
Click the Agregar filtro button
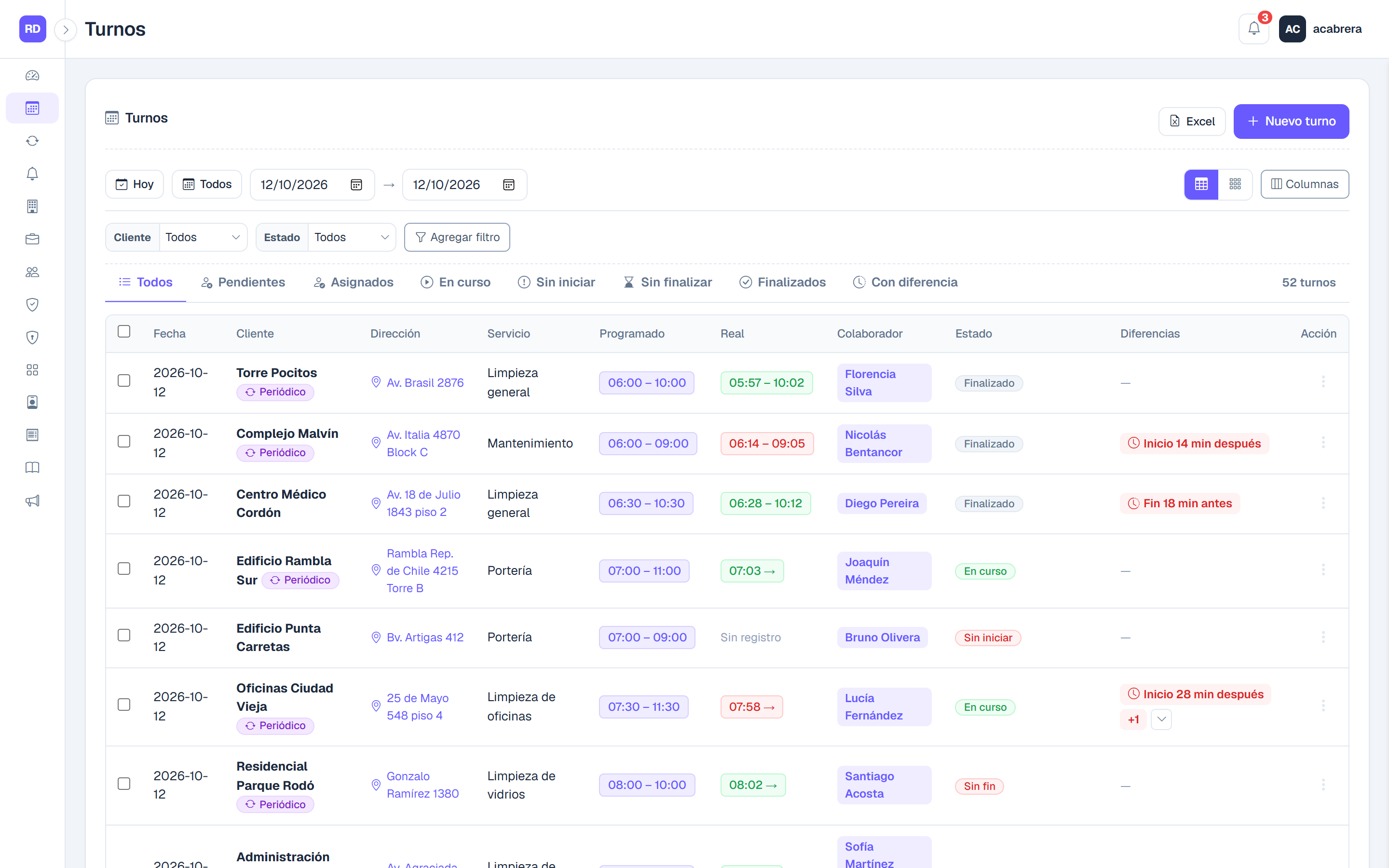[457, 237]
